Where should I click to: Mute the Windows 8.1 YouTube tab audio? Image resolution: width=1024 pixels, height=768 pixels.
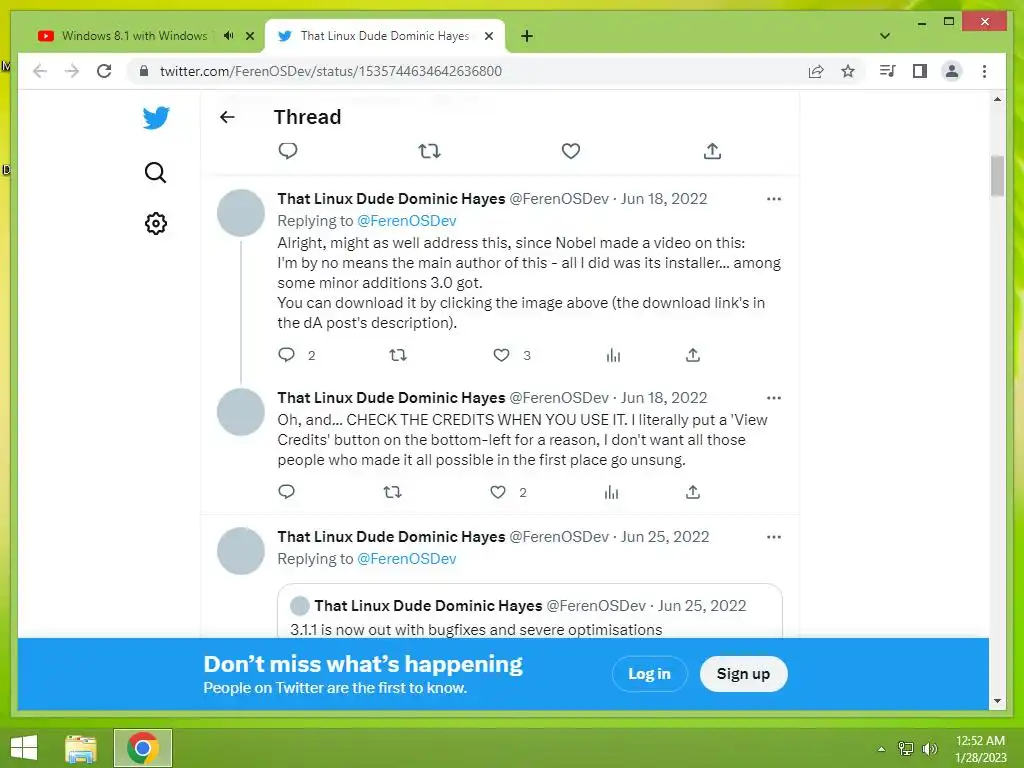(228, 36)
